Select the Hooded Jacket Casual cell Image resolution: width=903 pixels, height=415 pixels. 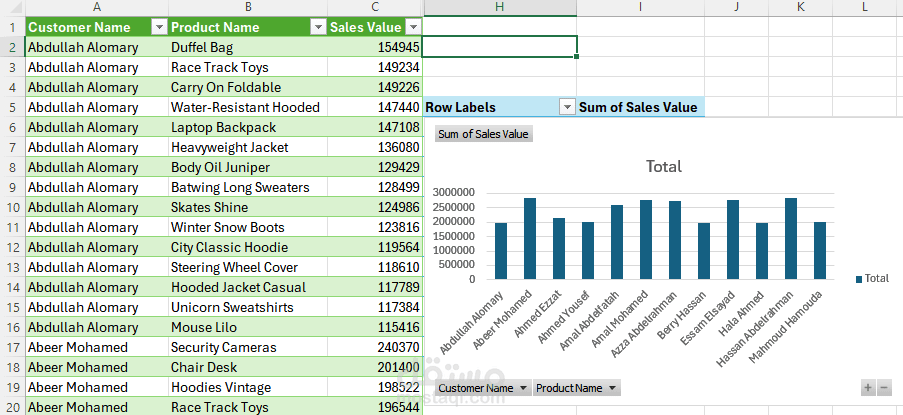pos(248,287)
